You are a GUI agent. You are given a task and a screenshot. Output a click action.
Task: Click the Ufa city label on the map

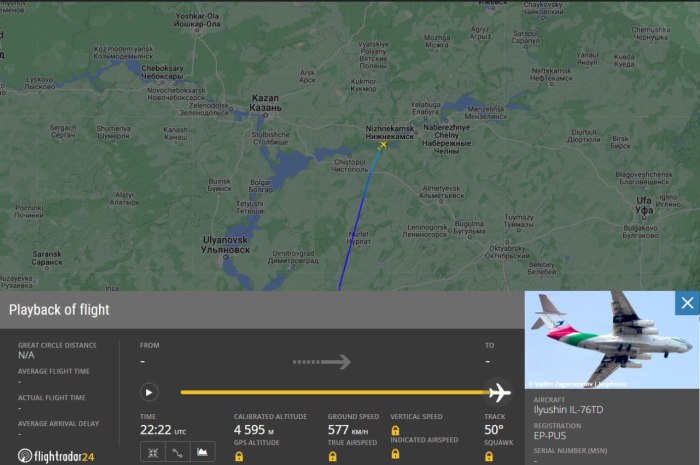[644, 205]
